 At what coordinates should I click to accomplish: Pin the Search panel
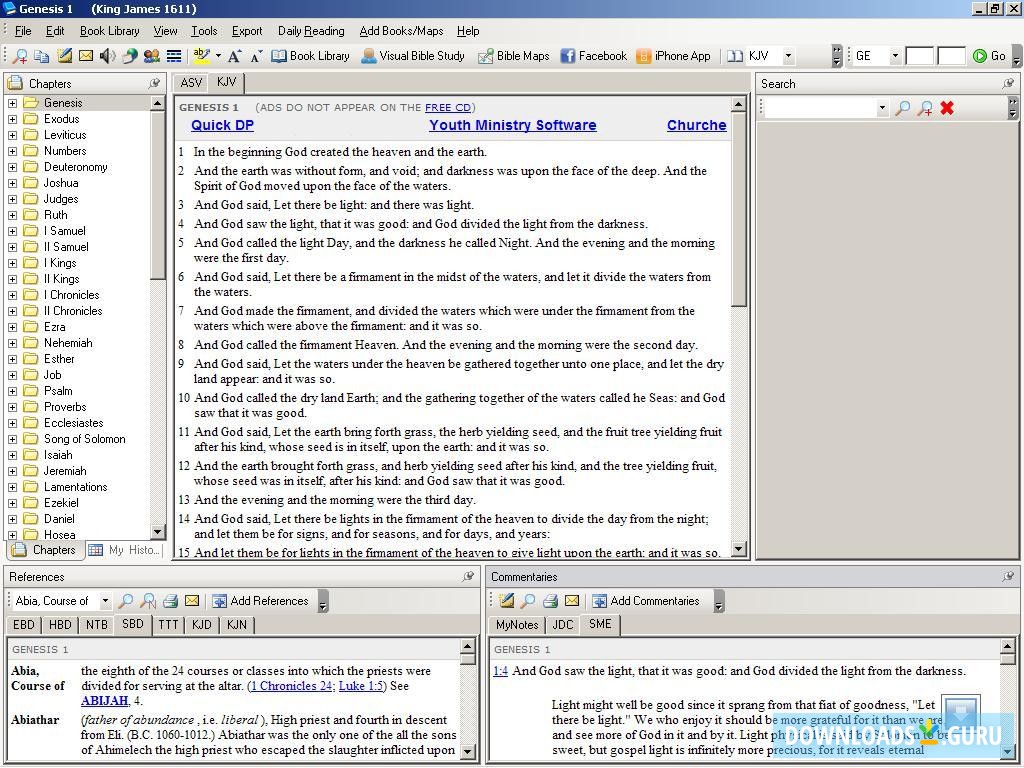point(1008,84)
